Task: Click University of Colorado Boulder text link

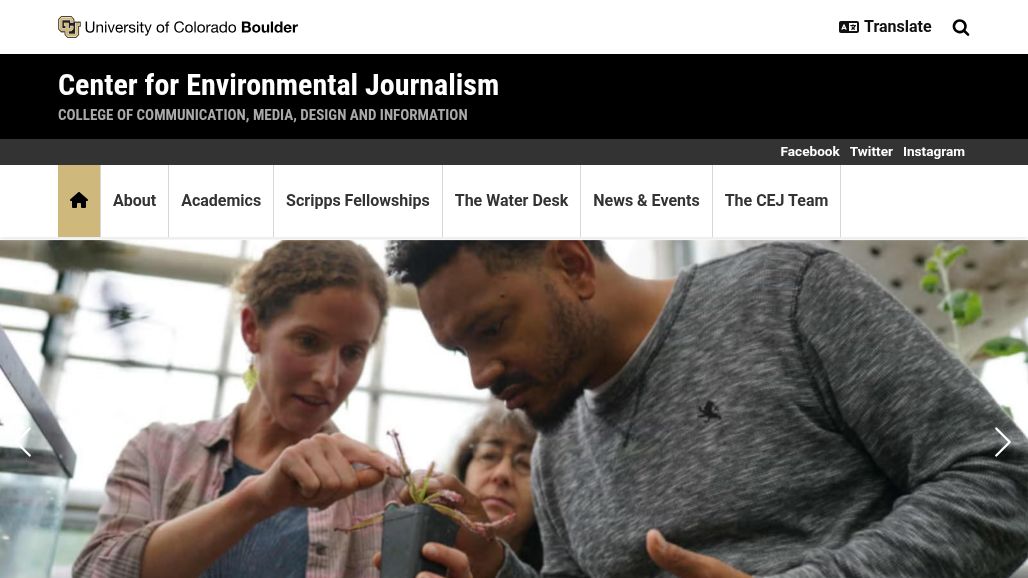Action: coord(191,28)
